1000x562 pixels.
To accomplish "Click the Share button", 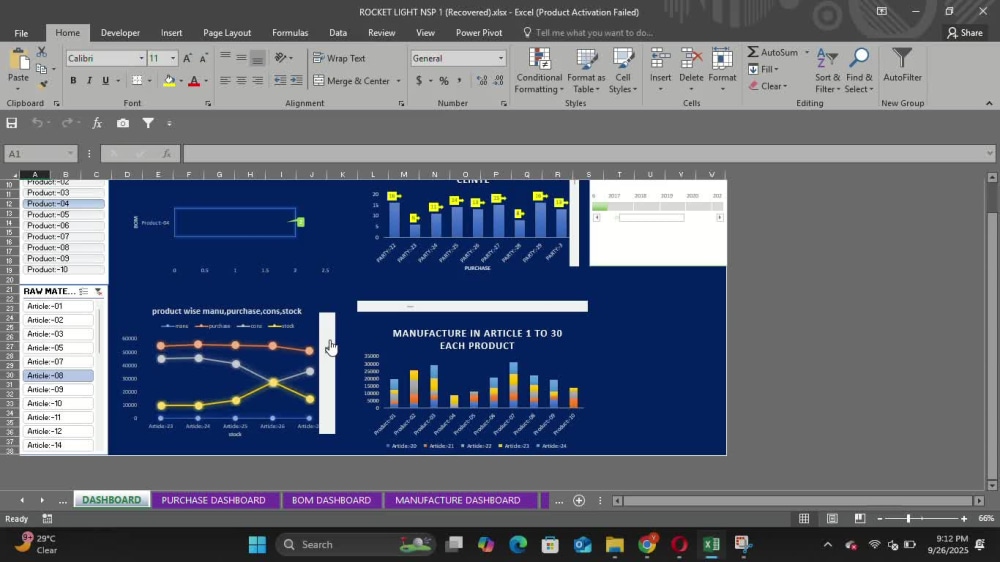I will (x=965, y=33).
